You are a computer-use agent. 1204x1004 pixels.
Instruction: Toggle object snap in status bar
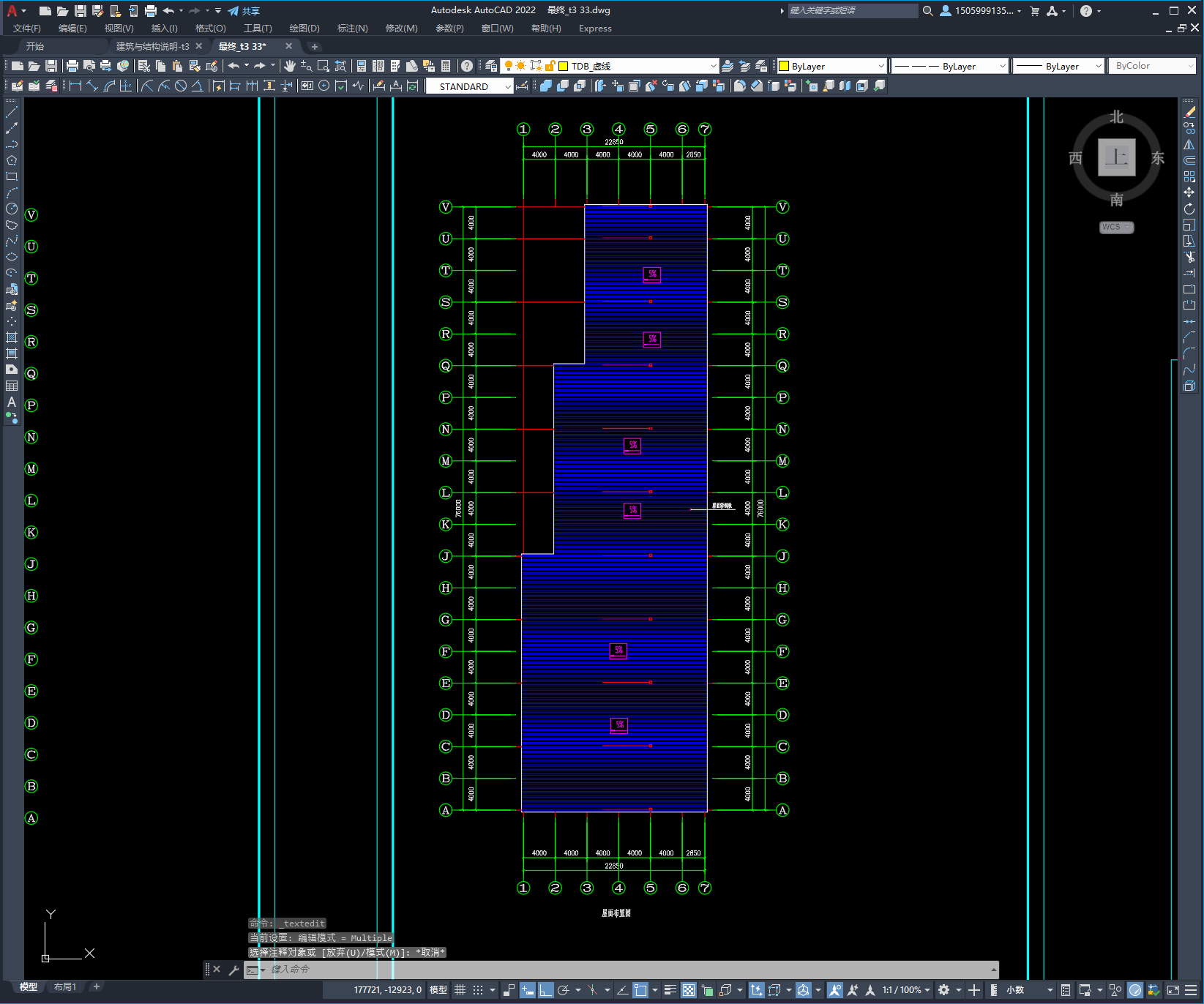640,990
